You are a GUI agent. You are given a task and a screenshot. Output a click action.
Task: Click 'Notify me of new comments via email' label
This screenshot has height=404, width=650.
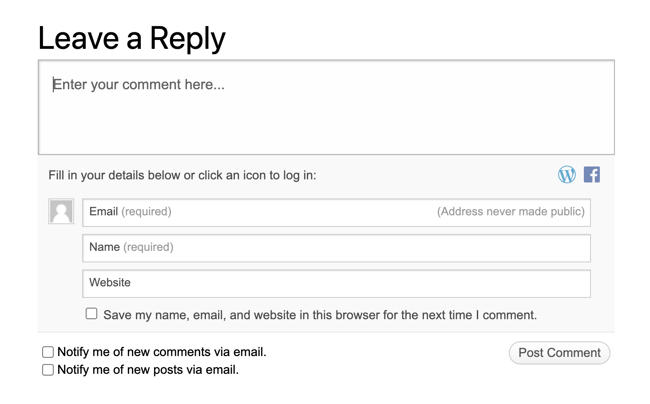162,352
